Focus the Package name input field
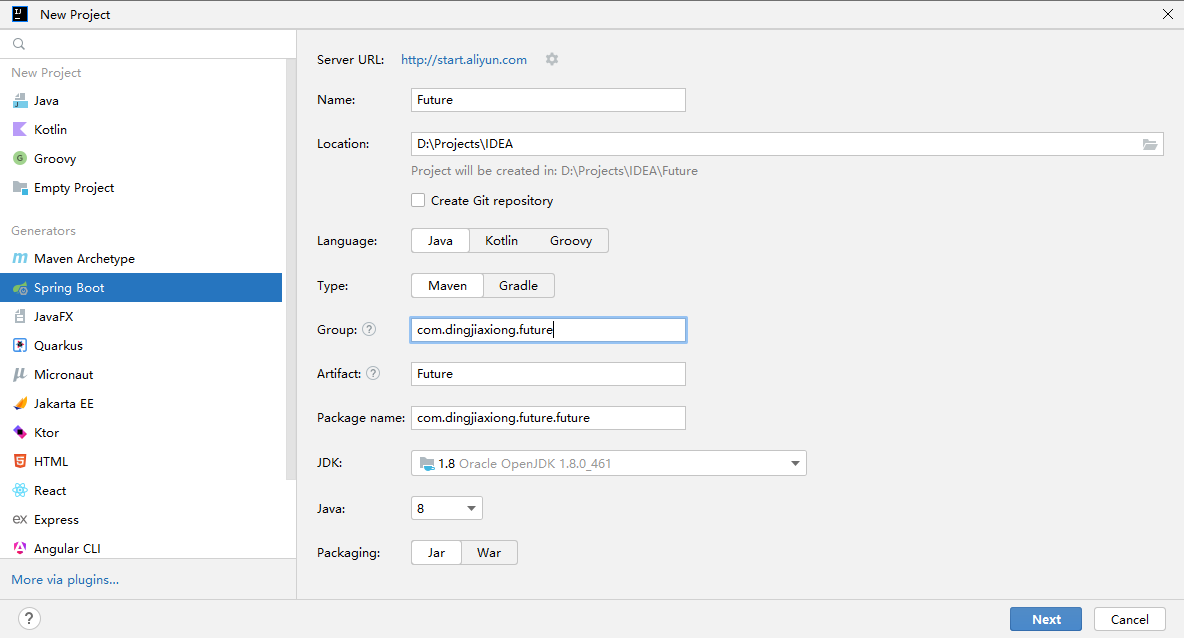The width and height of the screenshot is (1184, 638). [x=548, y=418]
